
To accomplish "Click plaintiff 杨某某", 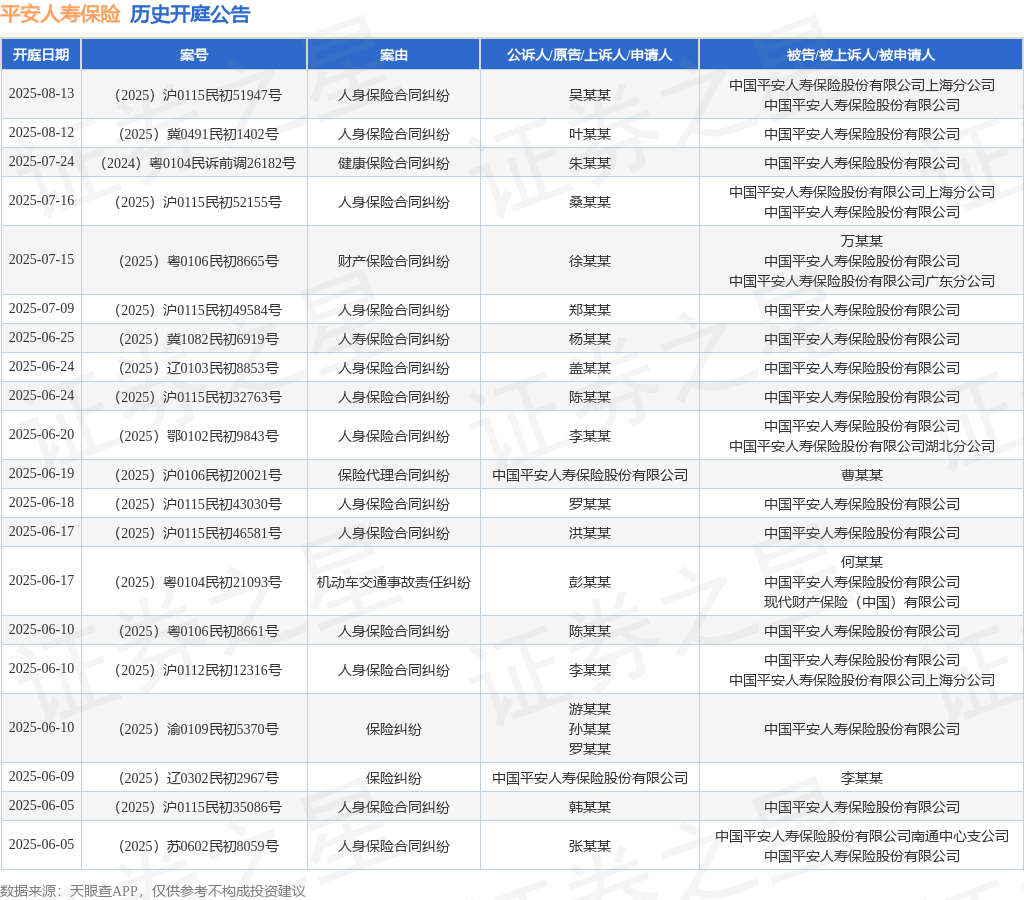I will (590, 340).
